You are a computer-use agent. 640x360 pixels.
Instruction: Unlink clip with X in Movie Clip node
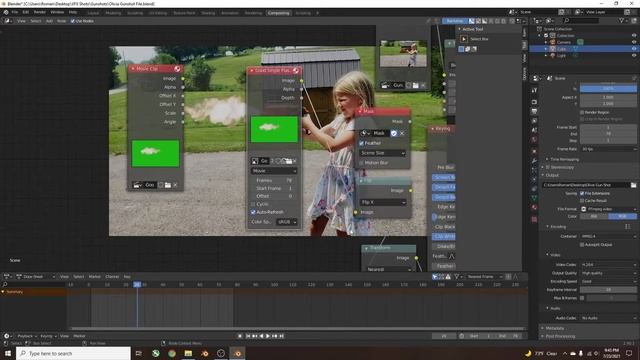[175, 185]
